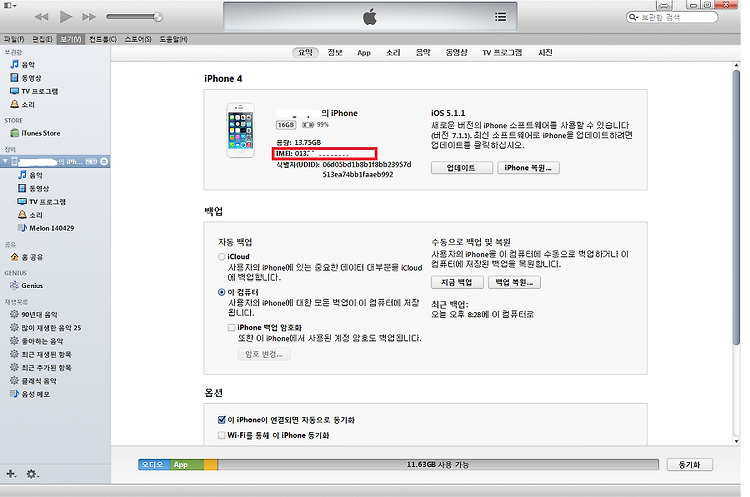This screenshot has height=497, width=750.
Task: Adjust the volume slider knob
Action: point(157,17)
